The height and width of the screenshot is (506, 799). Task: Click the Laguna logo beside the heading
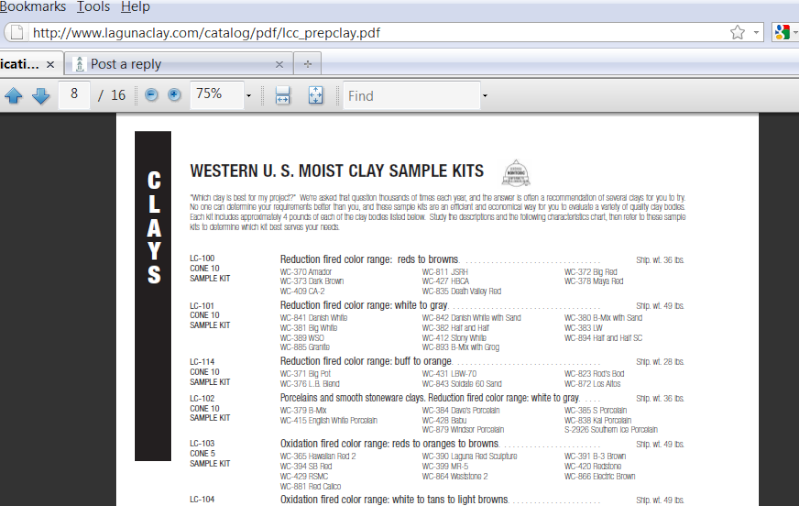coord(516,173)
